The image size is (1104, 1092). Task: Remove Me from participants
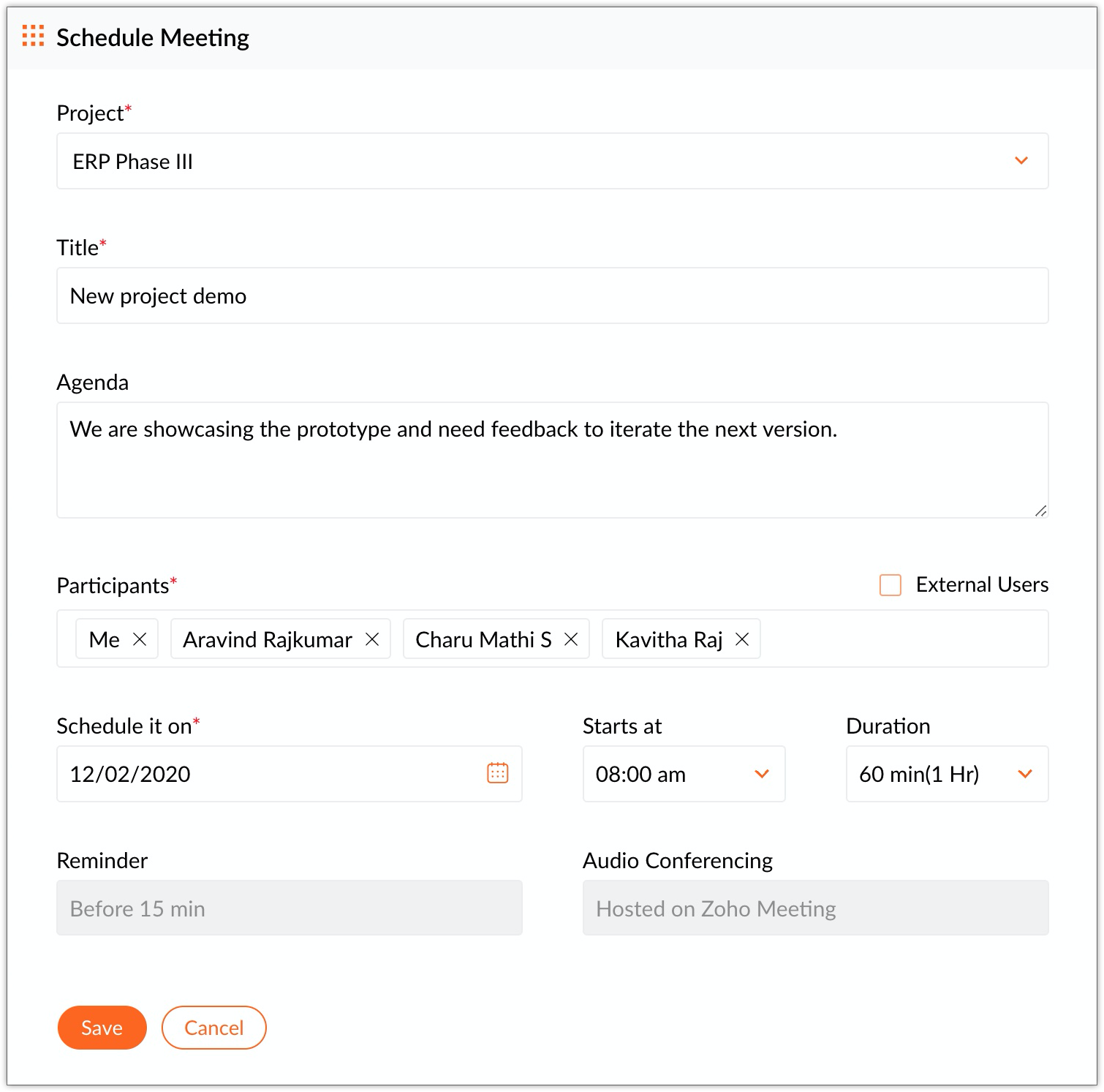pyautogui.click(x=140, y=639)
